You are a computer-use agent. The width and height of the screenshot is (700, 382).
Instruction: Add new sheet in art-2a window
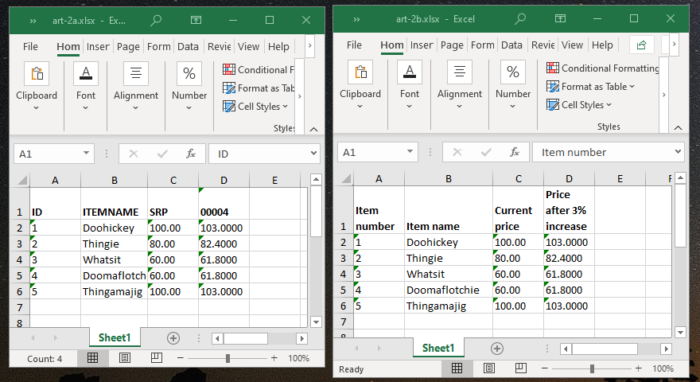click(173, 338)
